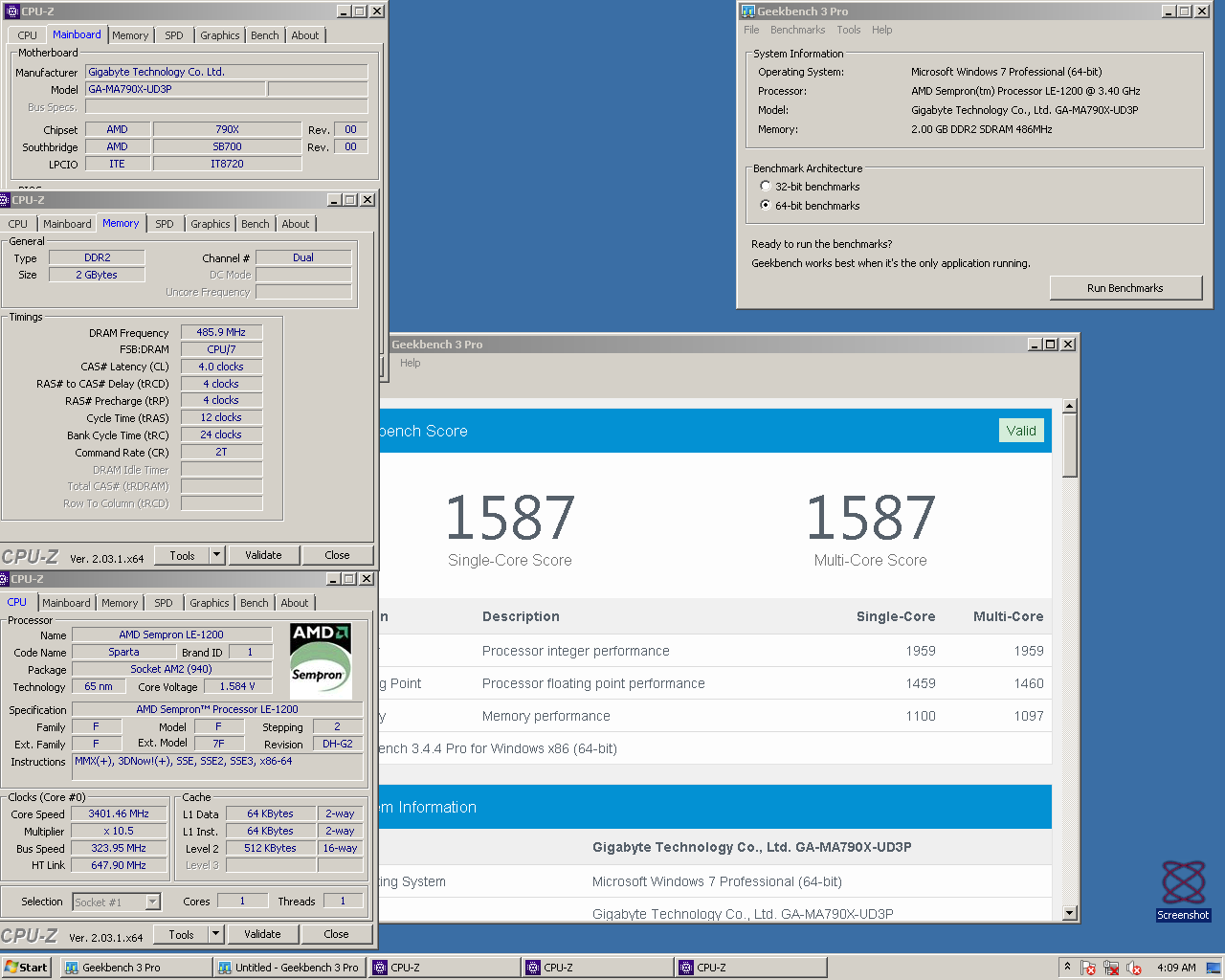Activate the third CPU-Z taskbar button
1225x980 pixels.
(x=751, y=968)
